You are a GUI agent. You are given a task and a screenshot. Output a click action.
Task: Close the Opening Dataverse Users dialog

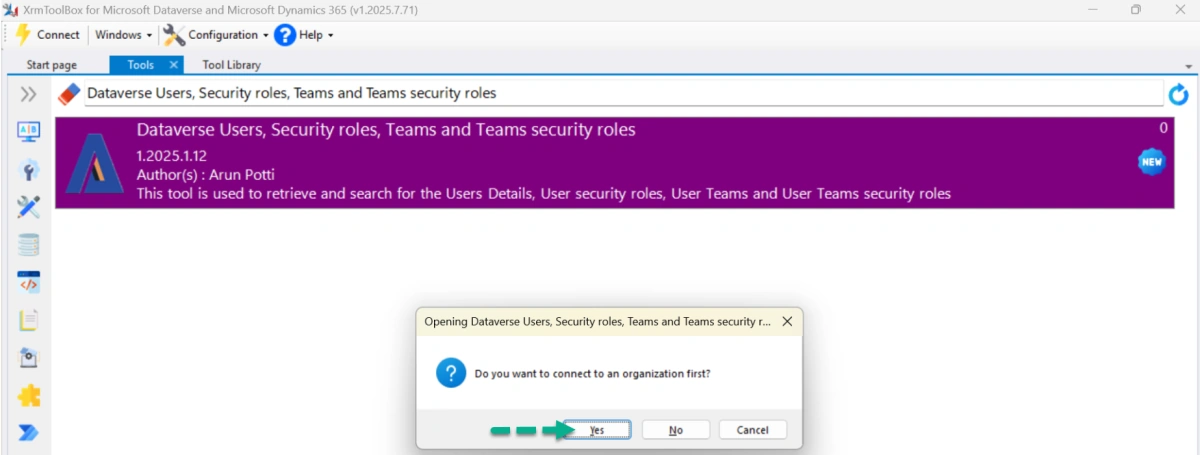coord(787,322)
